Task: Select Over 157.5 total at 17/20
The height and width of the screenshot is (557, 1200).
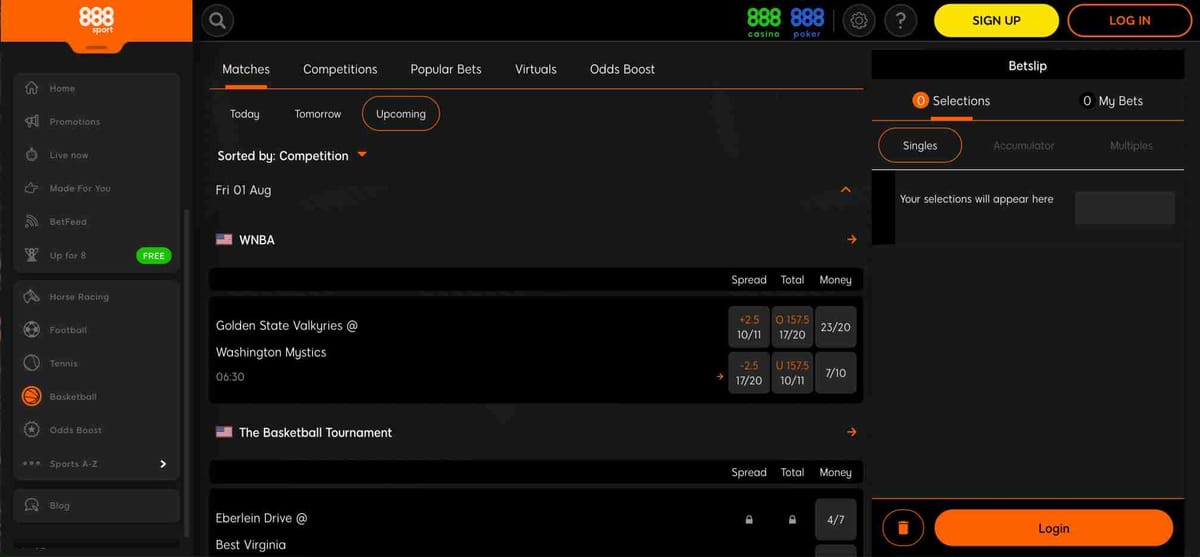Action: tap(792, 327)
